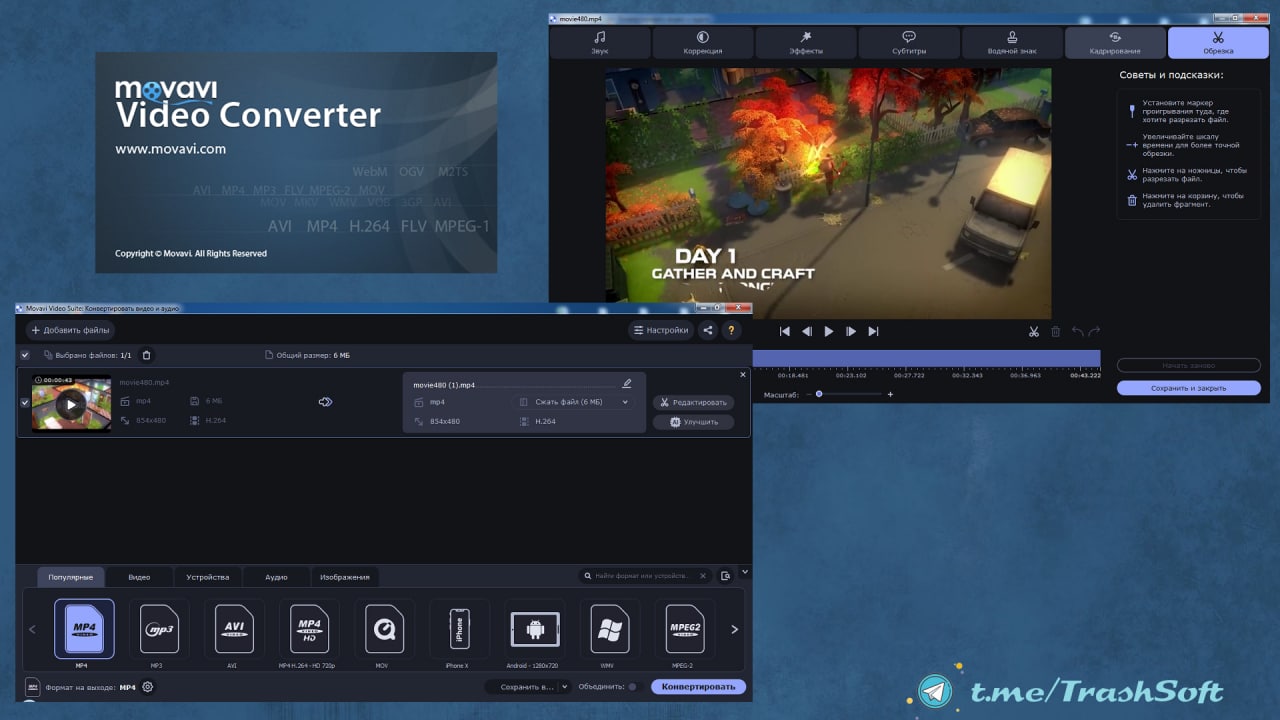
Task: Show previous formats with left arrow
Action: (32, 629)
